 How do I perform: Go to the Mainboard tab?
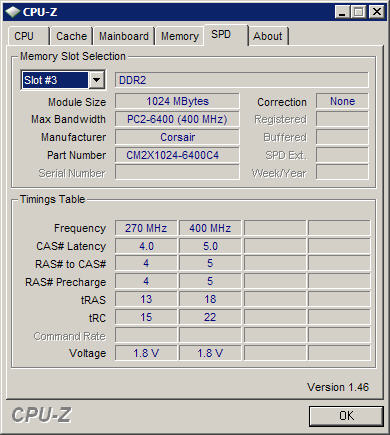tap(124, 36)
